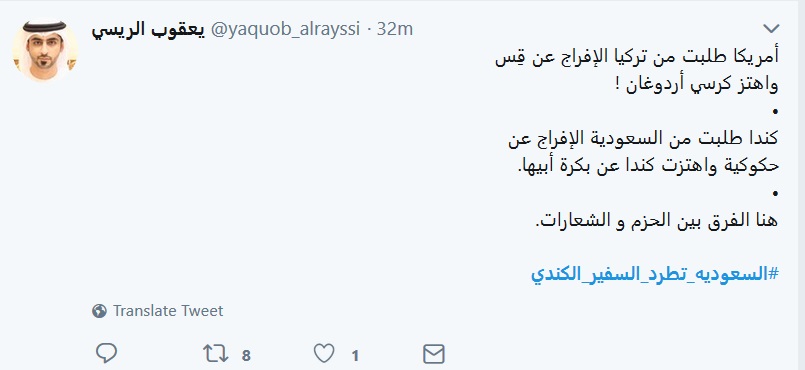Click the line هنا الفرق بين الحزم
This screenshot has height=370, width=805.
click(657, 222)
